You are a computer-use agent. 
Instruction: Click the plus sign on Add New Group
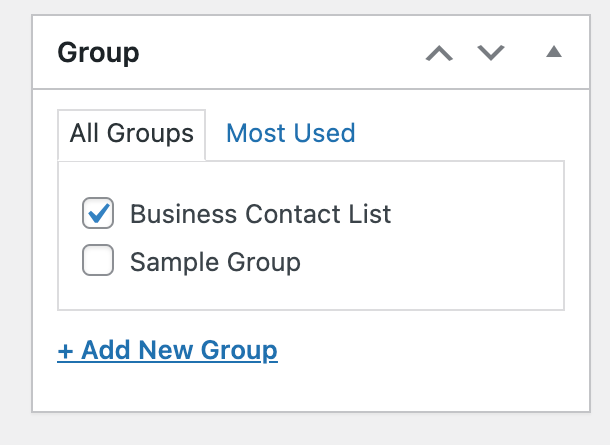click(x=65, y=351)
